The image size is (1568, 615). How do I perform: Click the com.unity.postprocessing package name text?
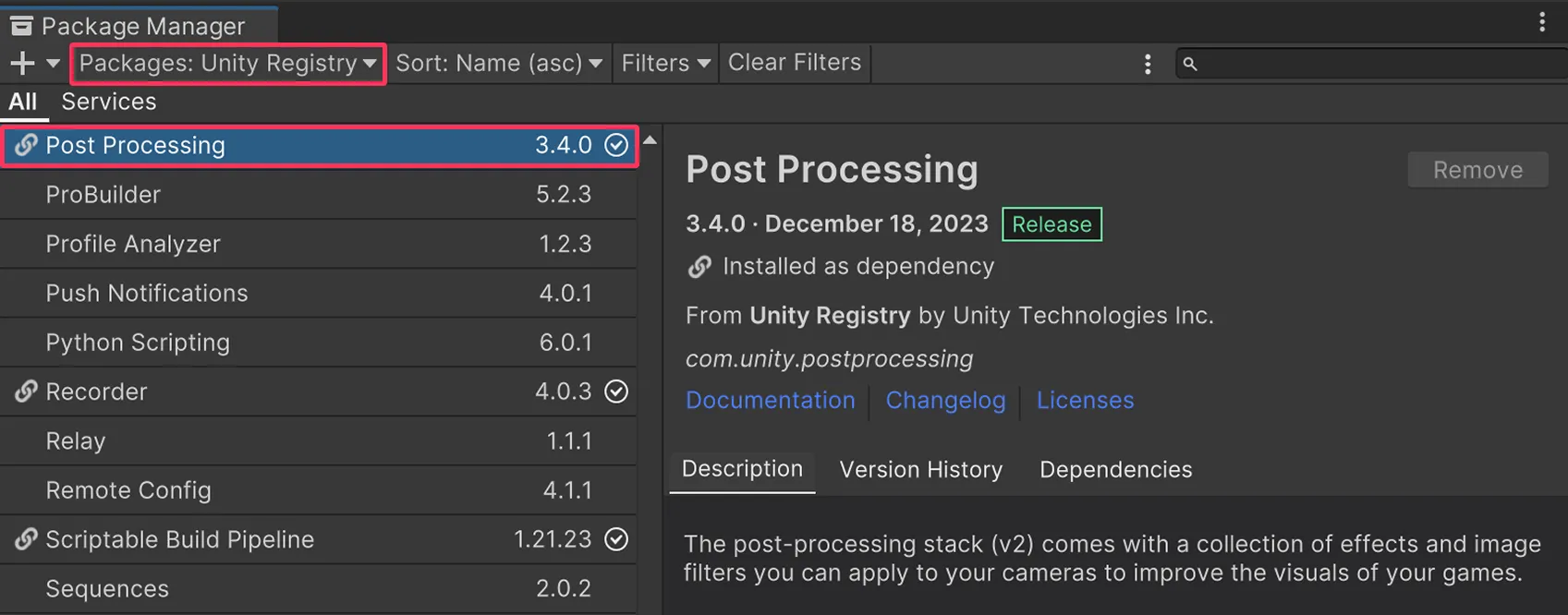pyautogui.click(x=829, y=358)
